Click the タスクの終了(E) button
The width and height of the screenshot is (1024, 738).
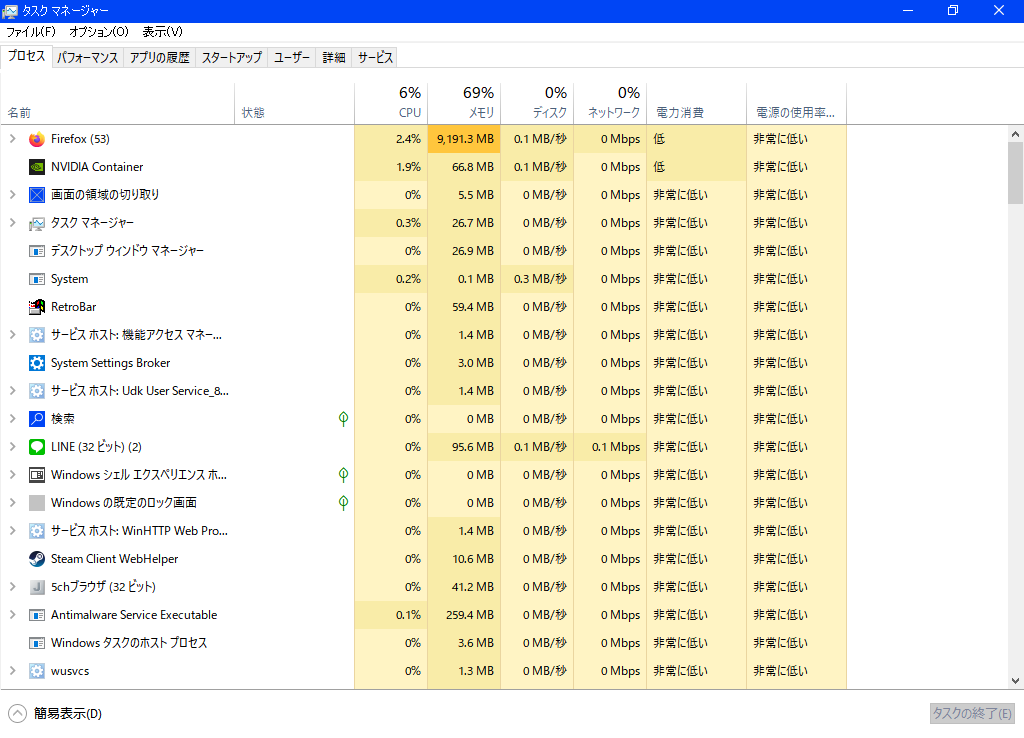click(972, 713)
